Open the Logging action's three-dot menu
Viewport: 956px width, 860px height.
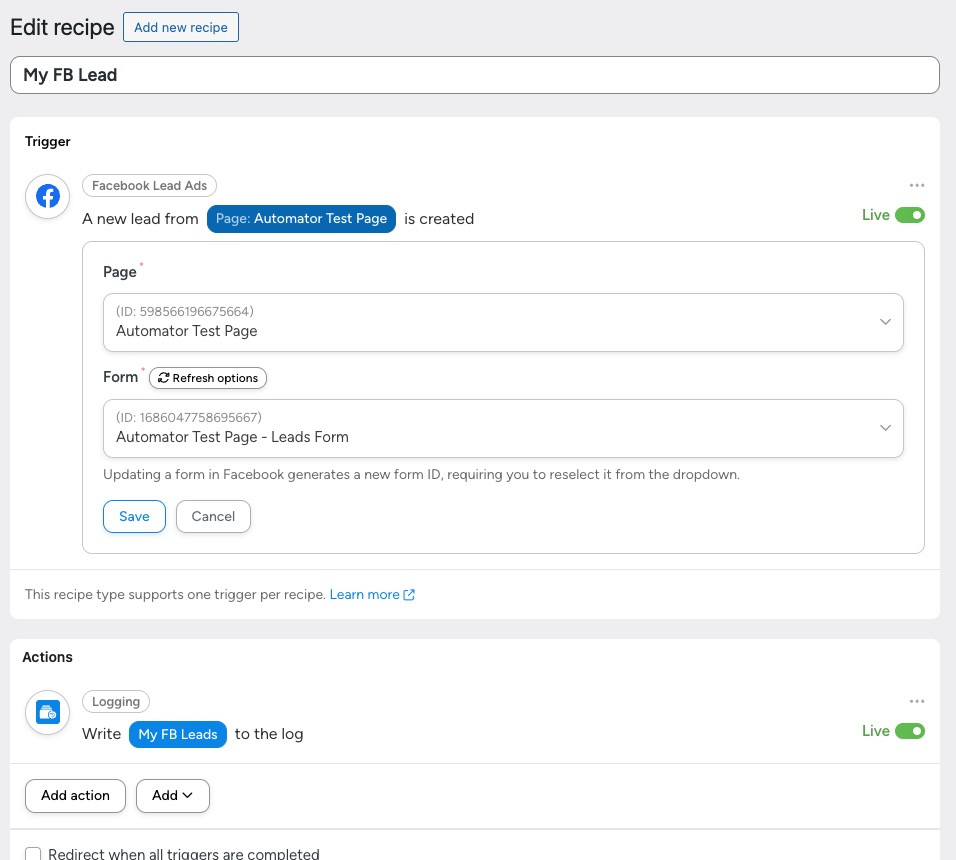pyautogui.click(x=916, y=702)
